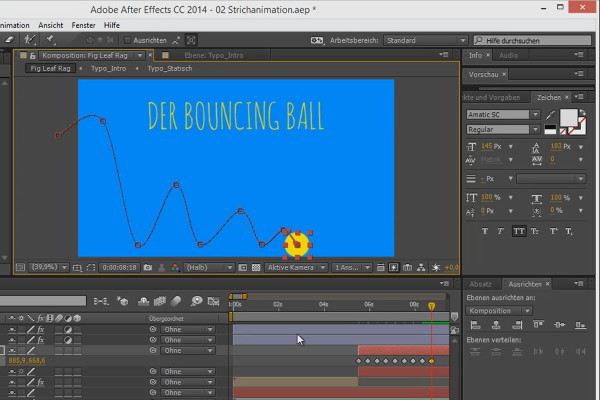Screen dimensions: 600x400
Task: Navigate to Typo_Statisch in breadcrumb
Action: click(x=170, y=69)
